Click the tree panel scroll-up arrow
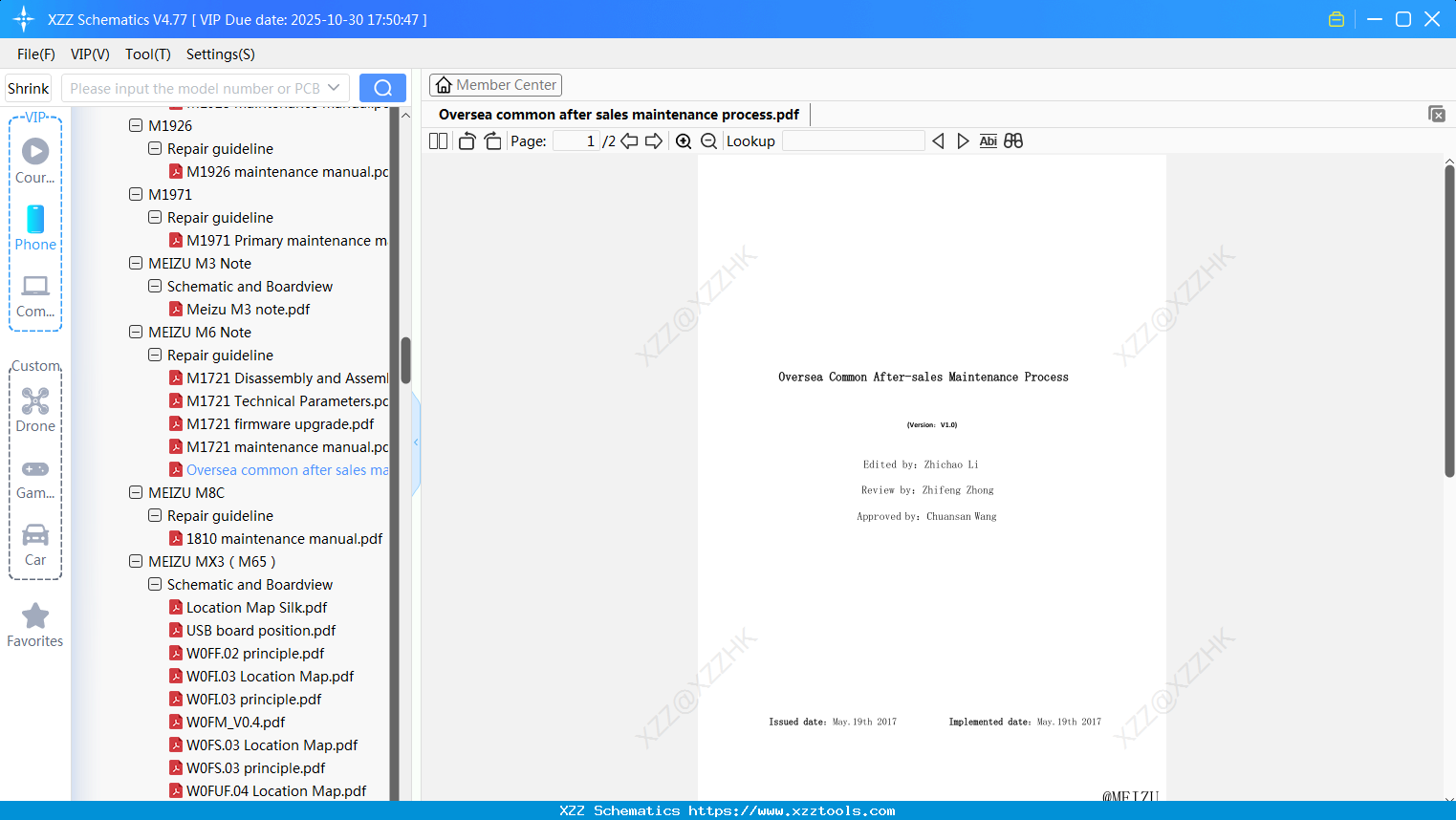Screen dimensions: 1456x820 point(405,115)
